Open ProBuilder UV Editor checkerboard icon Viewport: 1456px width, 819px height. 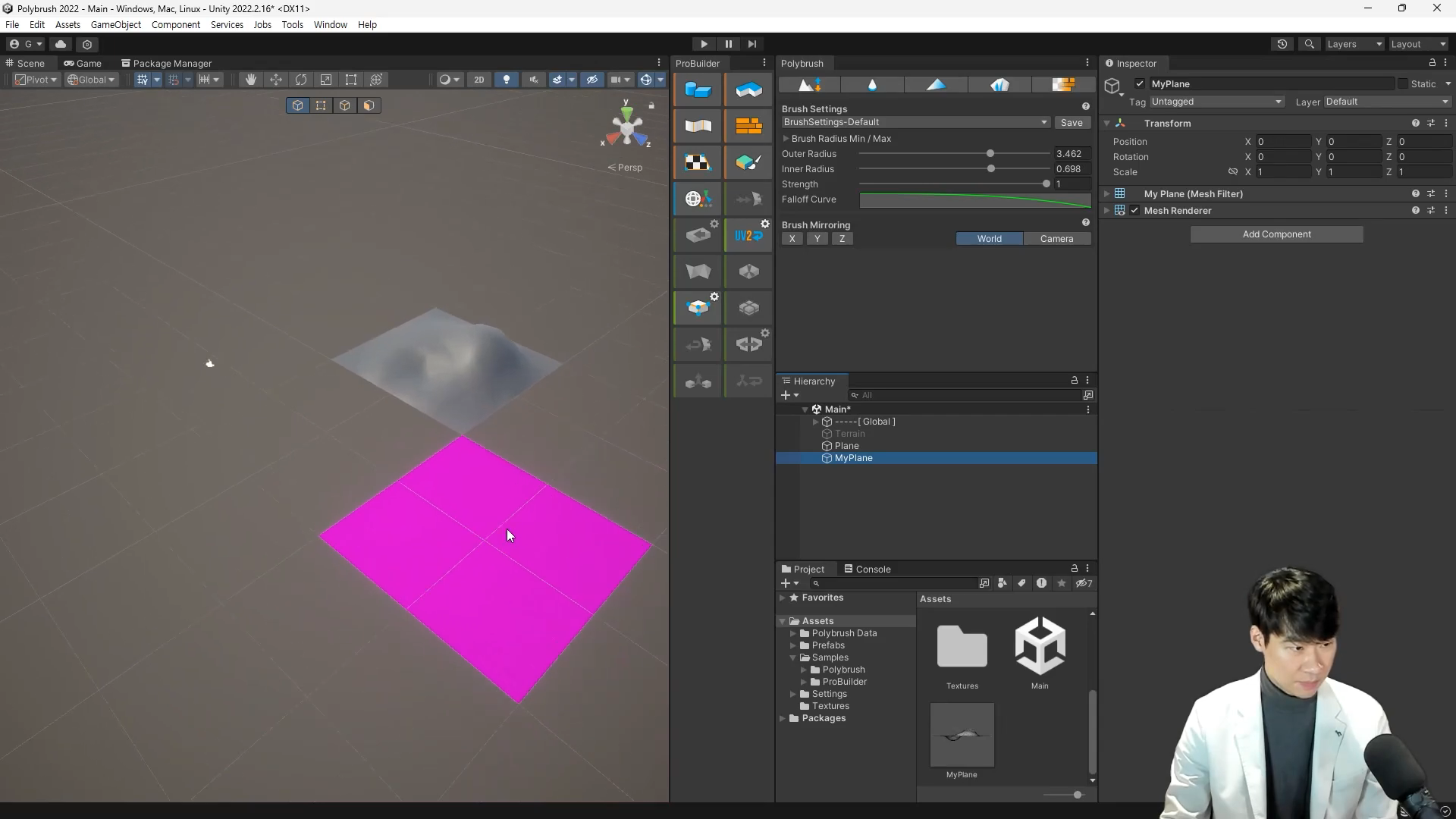(698, 162)
